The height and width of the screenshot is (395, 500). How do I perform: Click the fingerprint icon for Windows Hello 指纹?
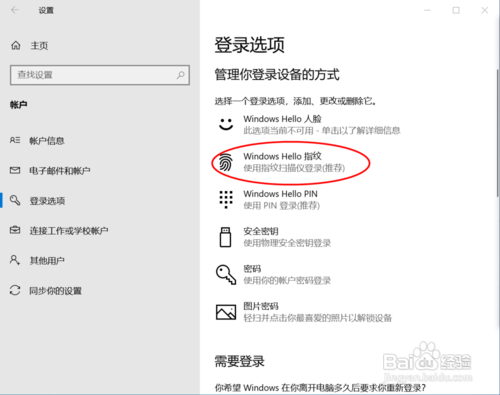pos(226,162)
